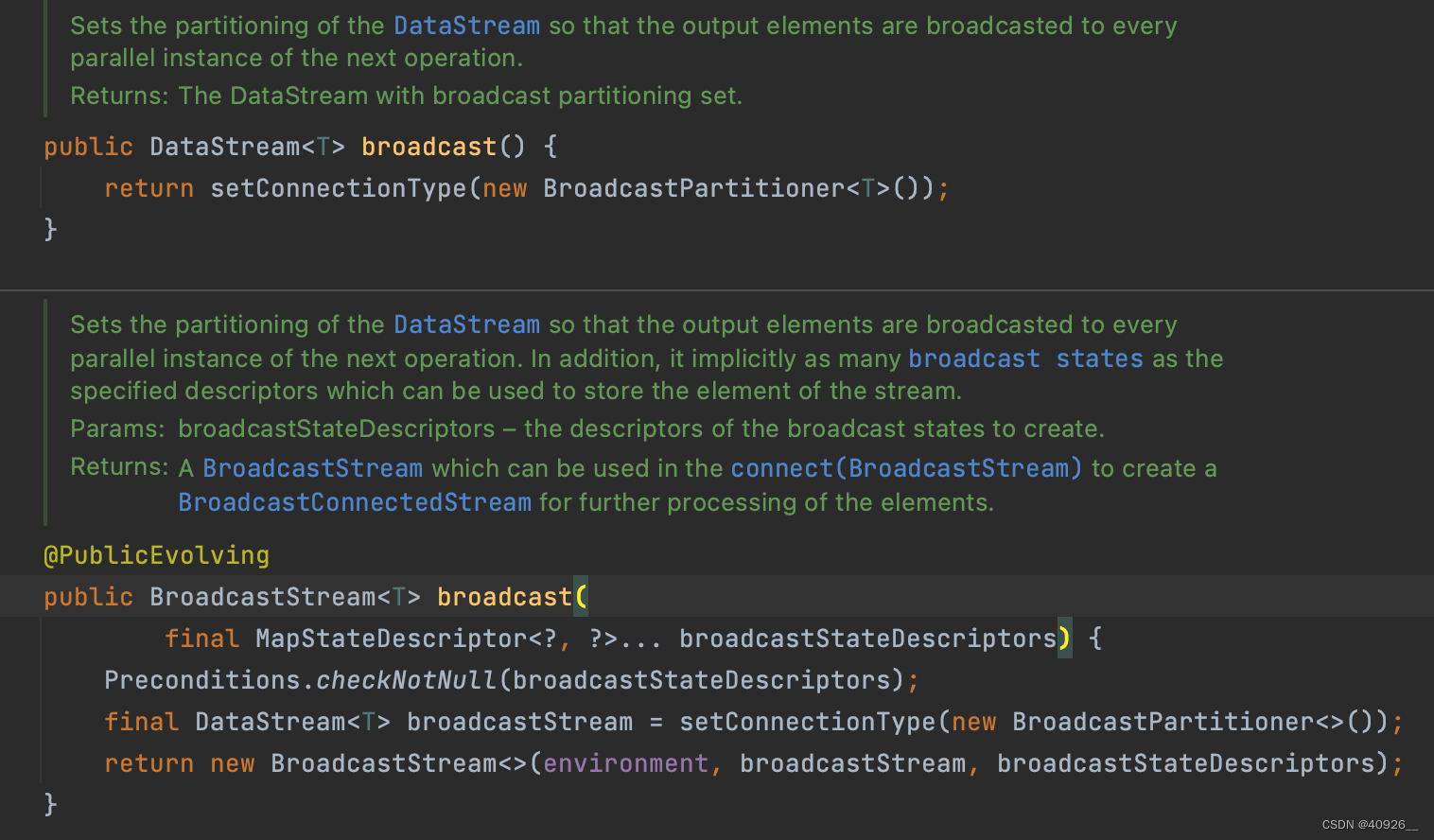Click BroadcastStream<T> return type of second method
This screenshot has width=1434, height=840.
tap(285, 597)
